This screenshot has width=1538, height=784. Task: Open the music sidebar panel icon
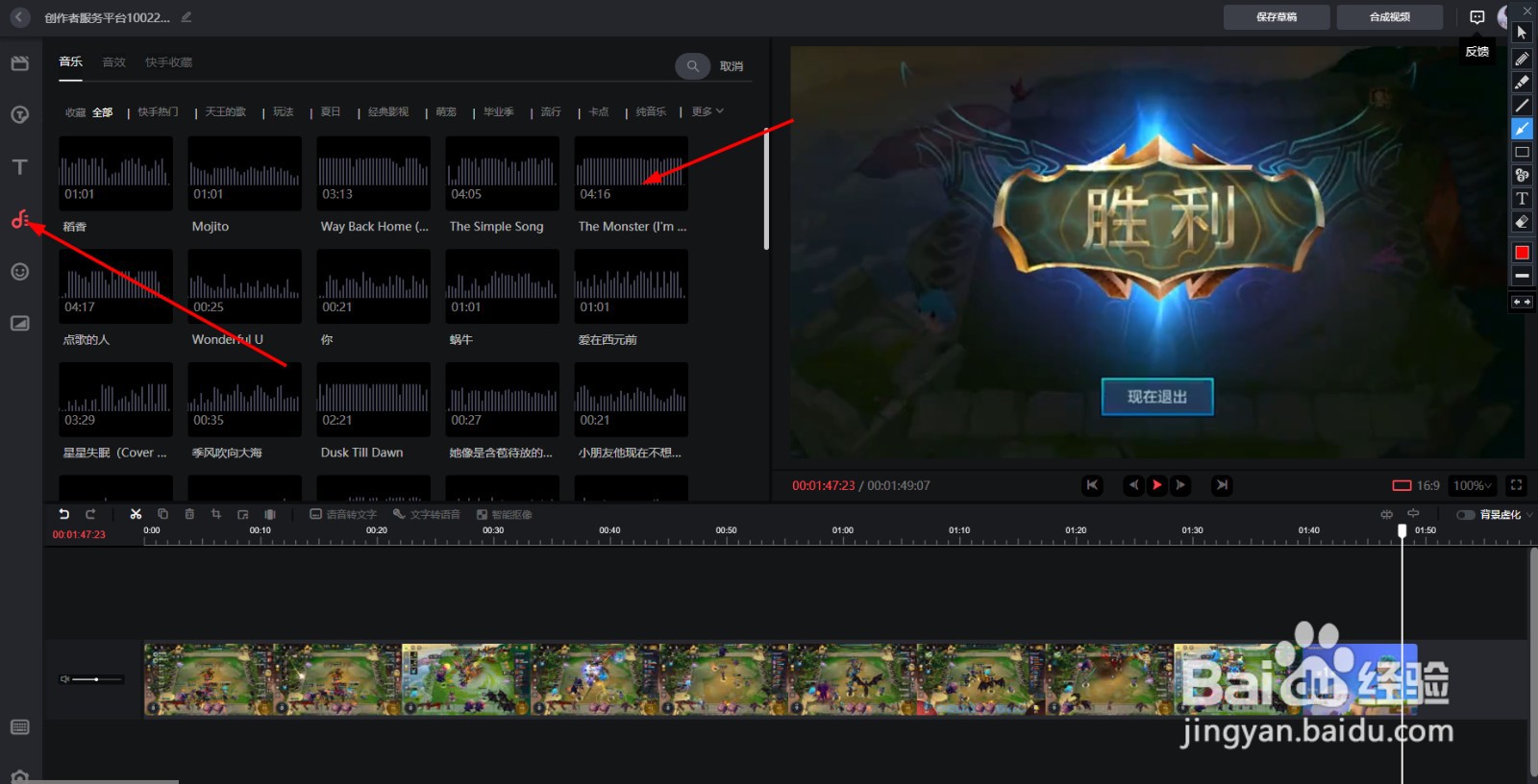point(20,219)
